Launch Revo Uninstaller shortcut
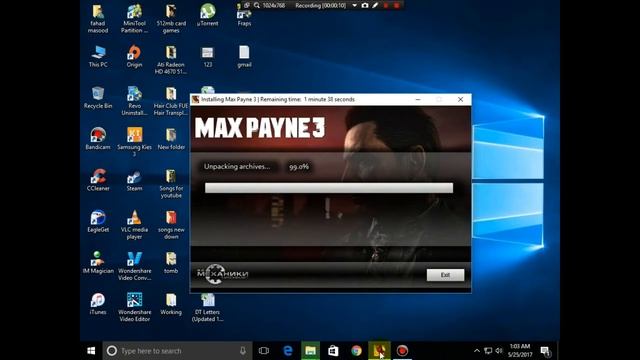The height and width of the screenshot is (360, 640). (x=134, y=101)
